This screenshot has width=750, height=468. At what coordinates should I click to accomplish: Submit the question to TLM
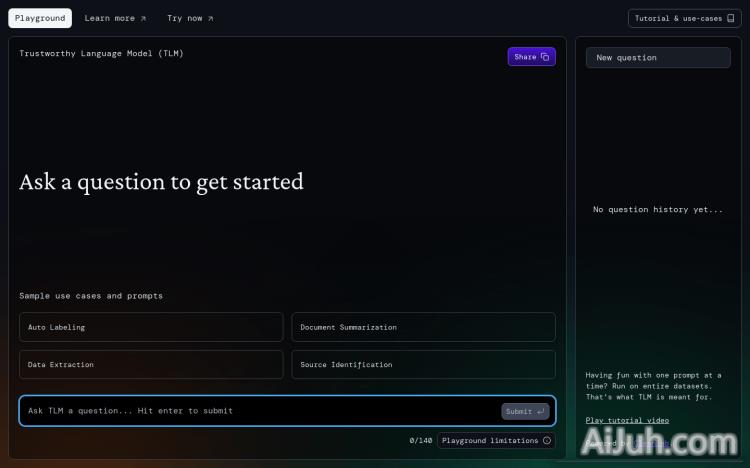(x=525, y=411)
